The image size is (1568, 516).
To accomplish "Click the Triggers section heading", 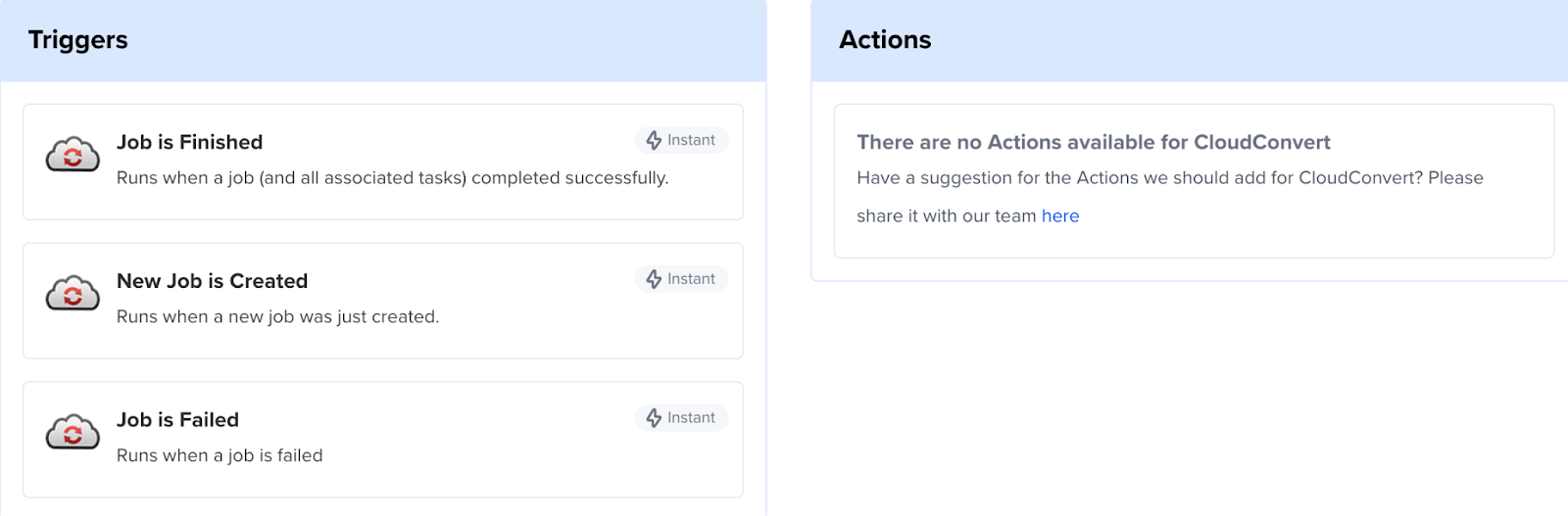I will 77,40.
